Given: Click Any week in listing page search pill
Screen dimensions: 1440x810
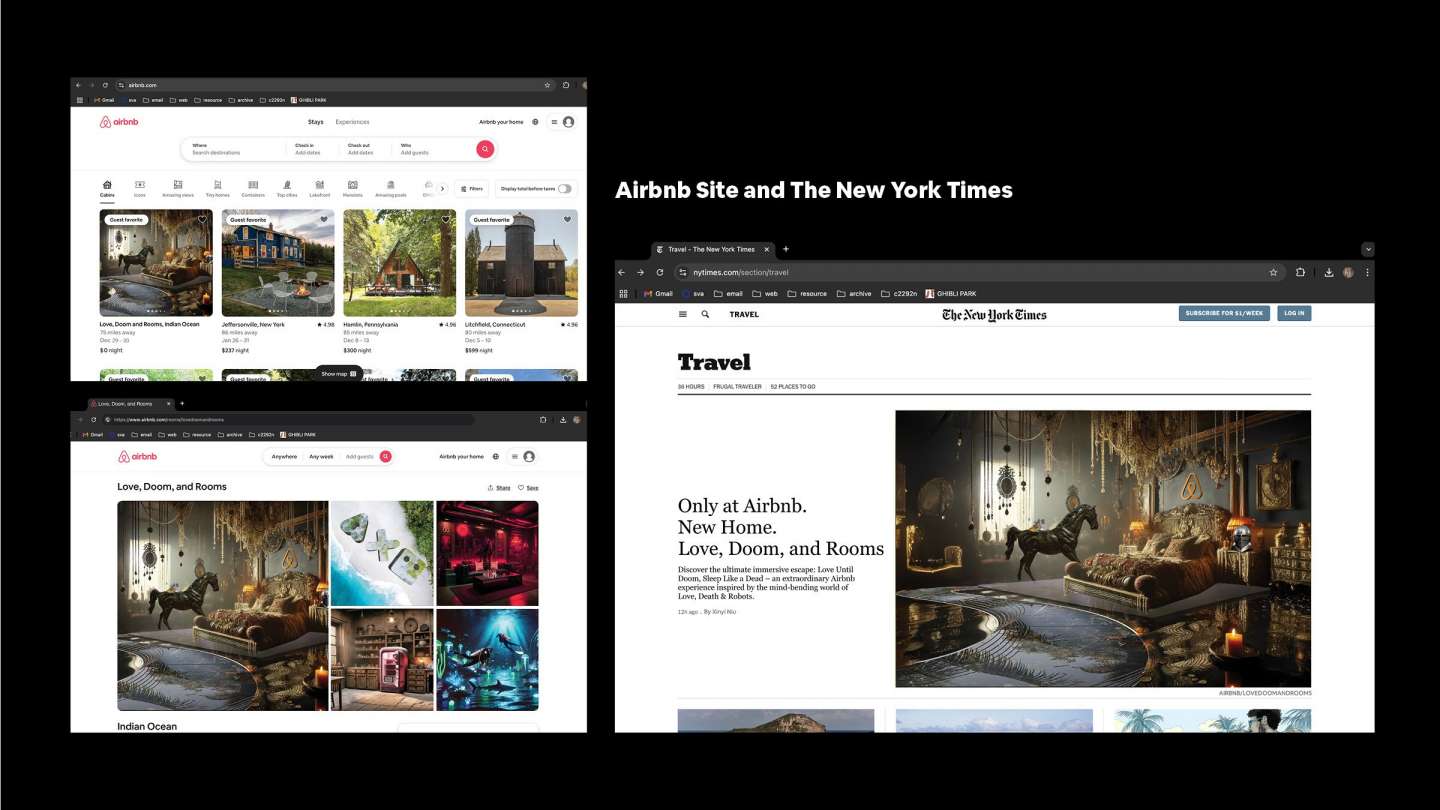Looking at the screenshot, I should coord(321,456).
